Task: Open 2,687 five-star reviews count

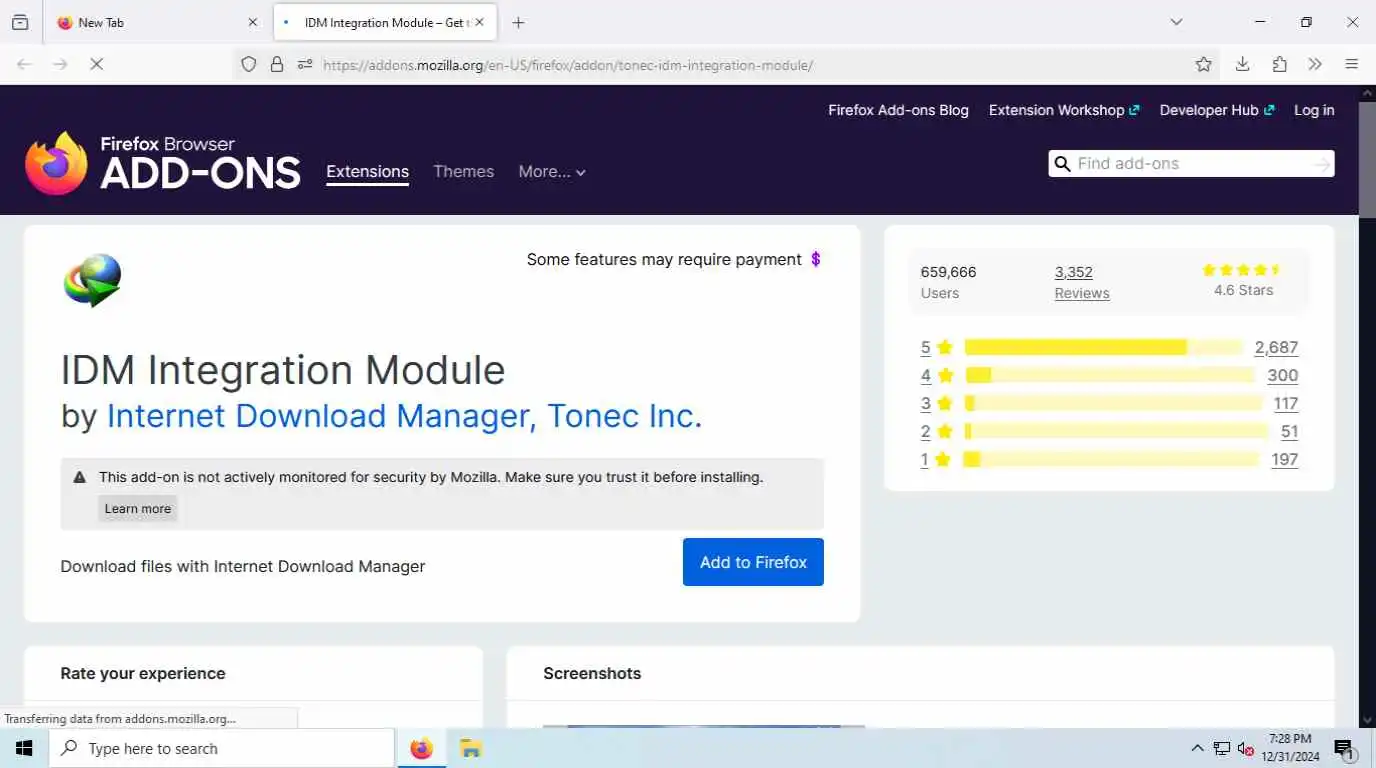Action: [x=1276, y=347]
